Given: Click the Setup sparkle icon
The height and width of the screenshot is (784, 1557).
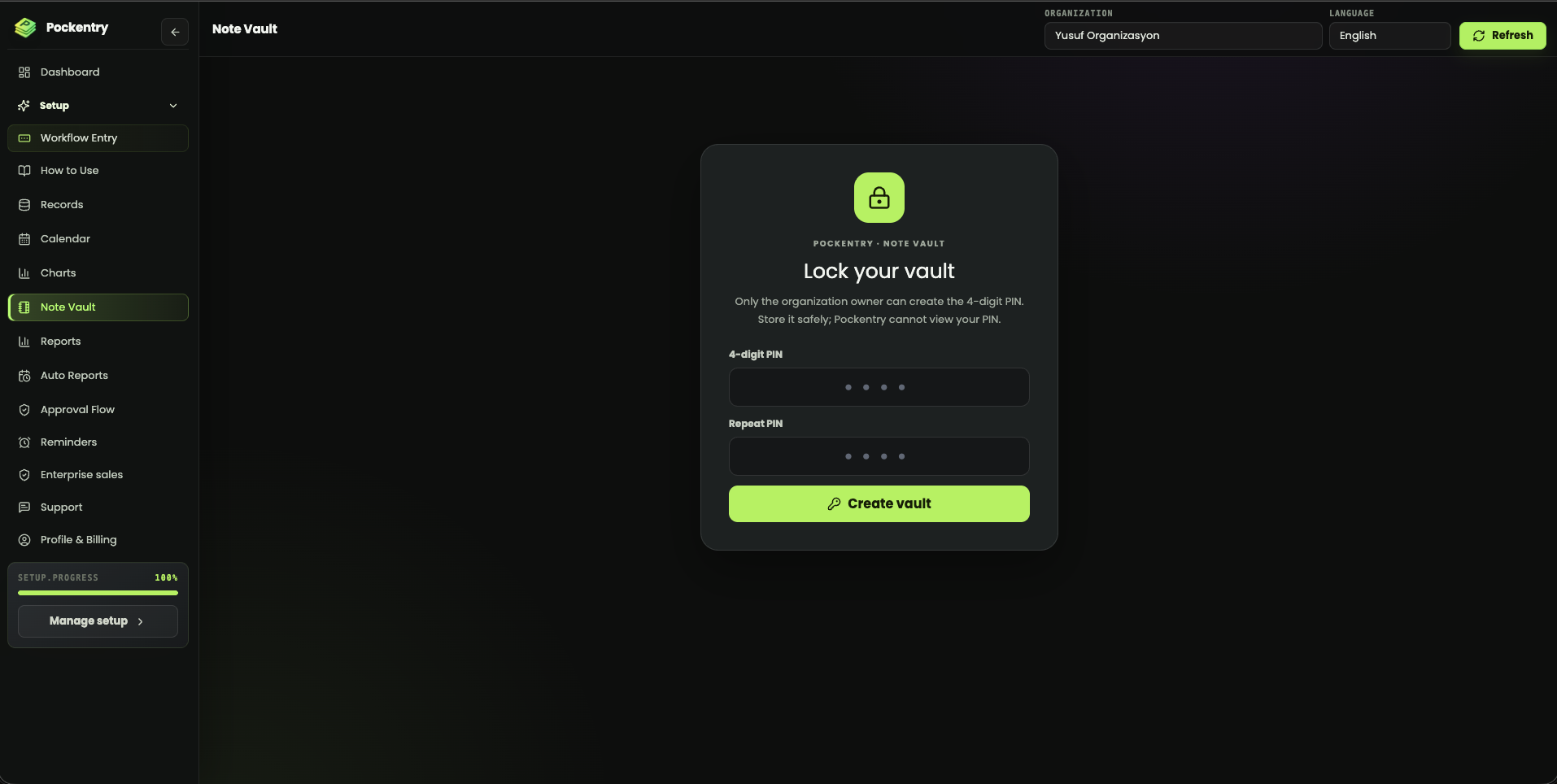Looking at the screenshot, I should click(x=24, y=106).
